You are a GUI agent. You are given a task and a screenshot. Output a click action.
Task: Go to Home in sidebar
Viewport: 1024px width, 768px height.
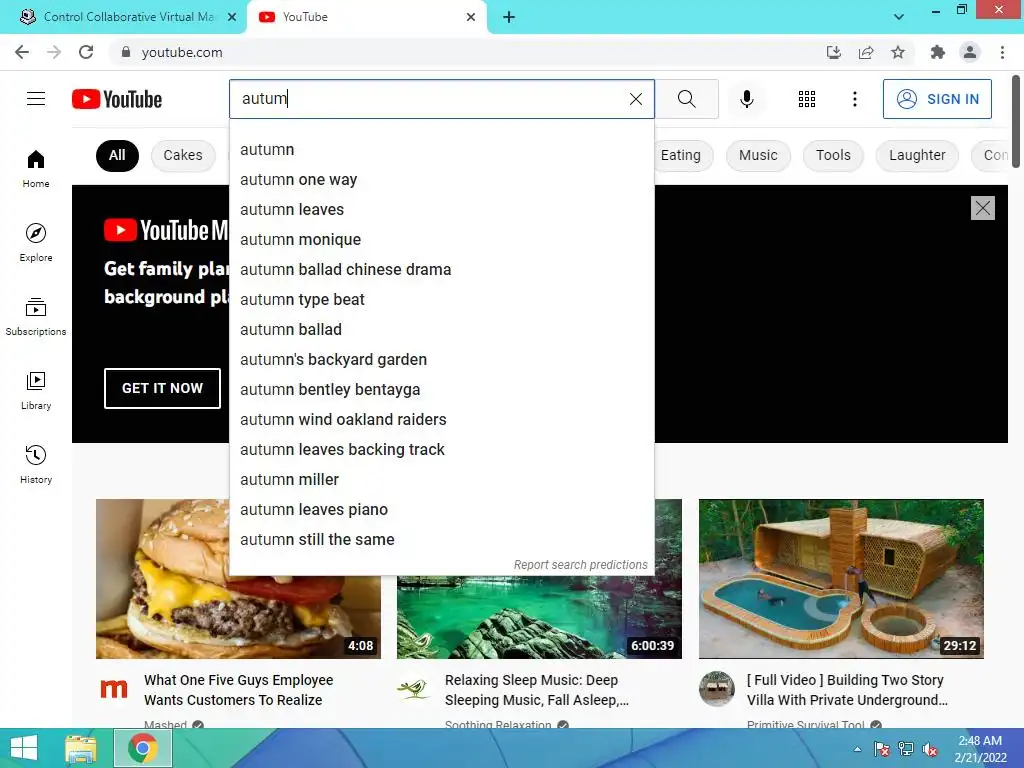coord(36,168)
